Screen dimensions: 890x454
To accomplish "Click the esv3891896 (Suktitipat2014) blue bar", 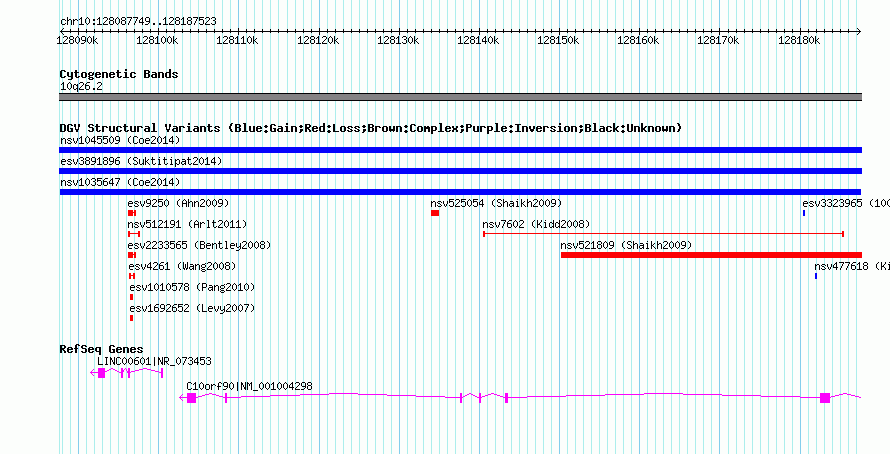I will 460,171.
